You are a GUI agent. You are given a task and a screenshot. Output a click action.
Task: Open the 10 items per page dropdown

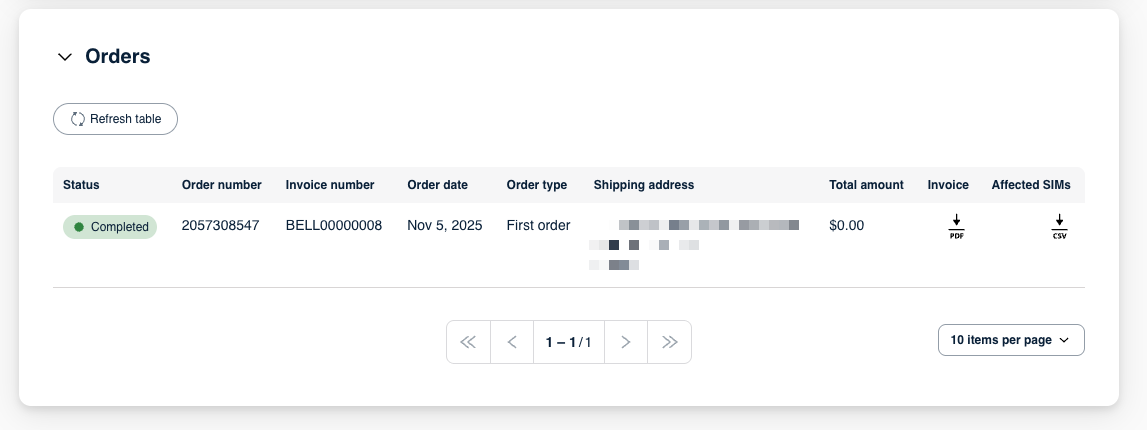pos(1011,340)
